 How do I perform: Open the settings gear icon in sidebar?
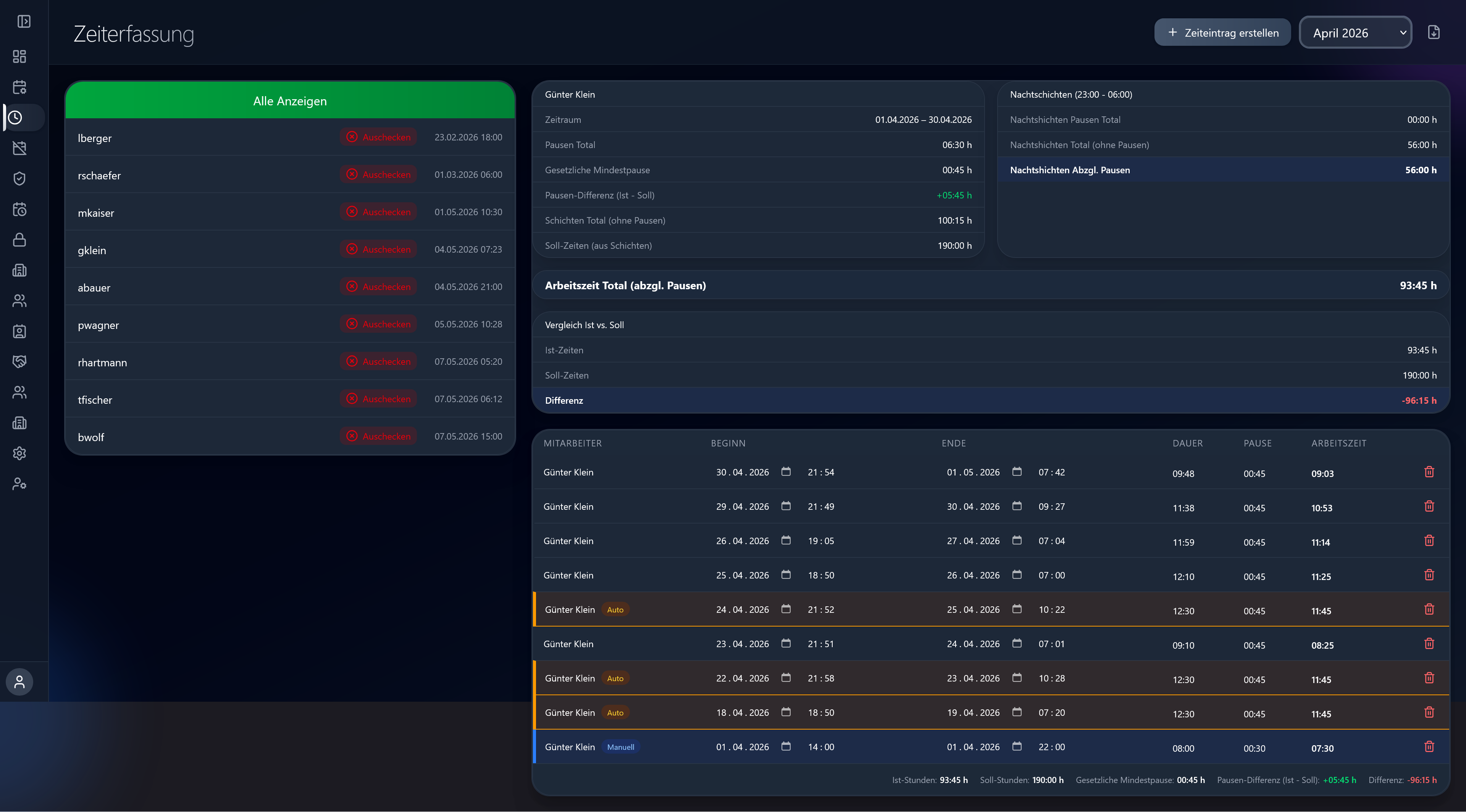[19, 453]
